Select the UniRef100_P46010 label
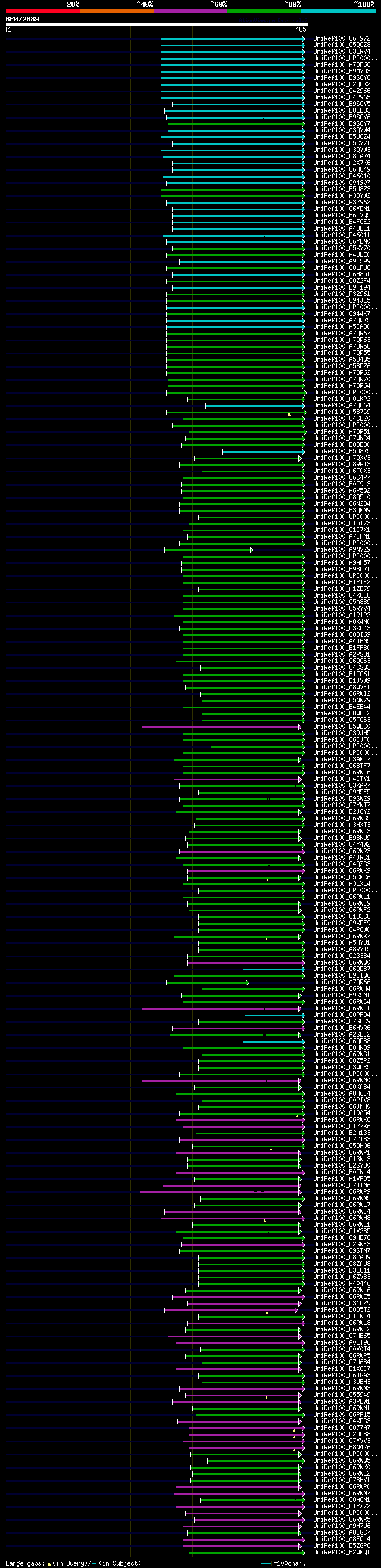 point(342,176)
